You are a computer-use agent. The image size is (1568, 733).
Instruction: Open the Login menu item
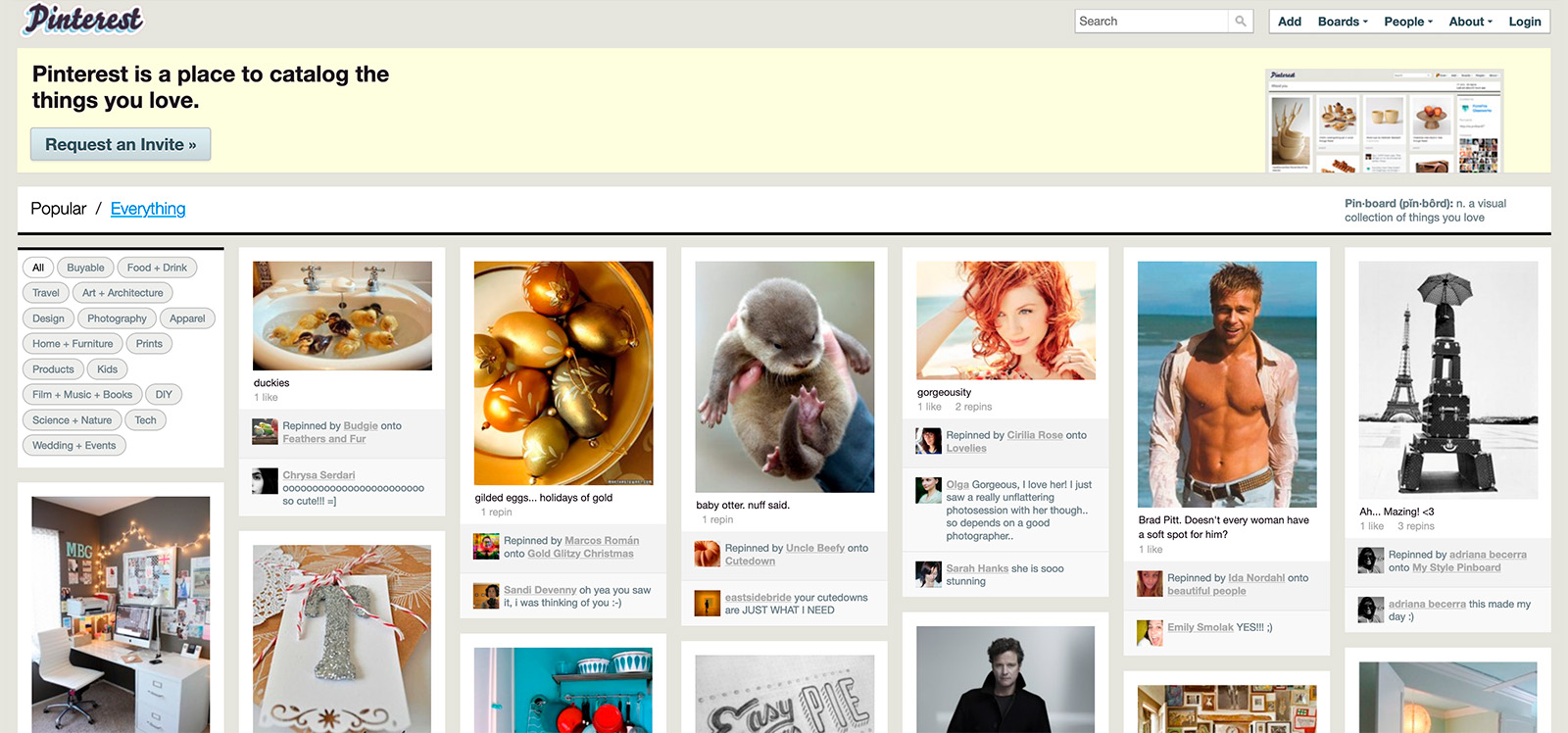(1524, 22)
